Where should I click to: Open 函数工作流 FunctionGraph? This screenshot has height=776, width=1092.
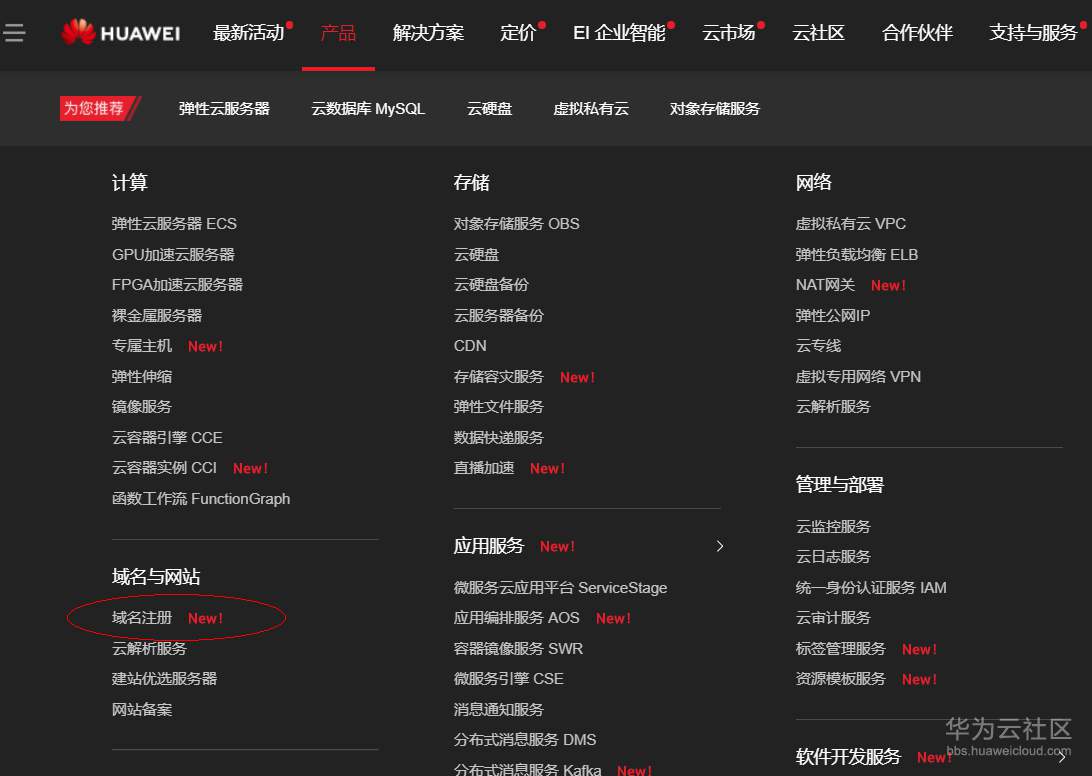[201, 499]
